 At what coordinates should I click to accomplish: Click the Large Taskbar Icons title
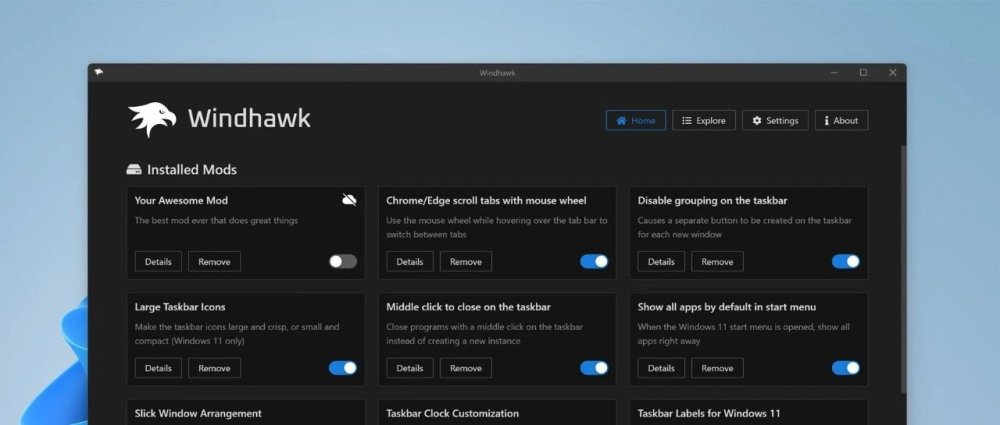tap(180, 307)
